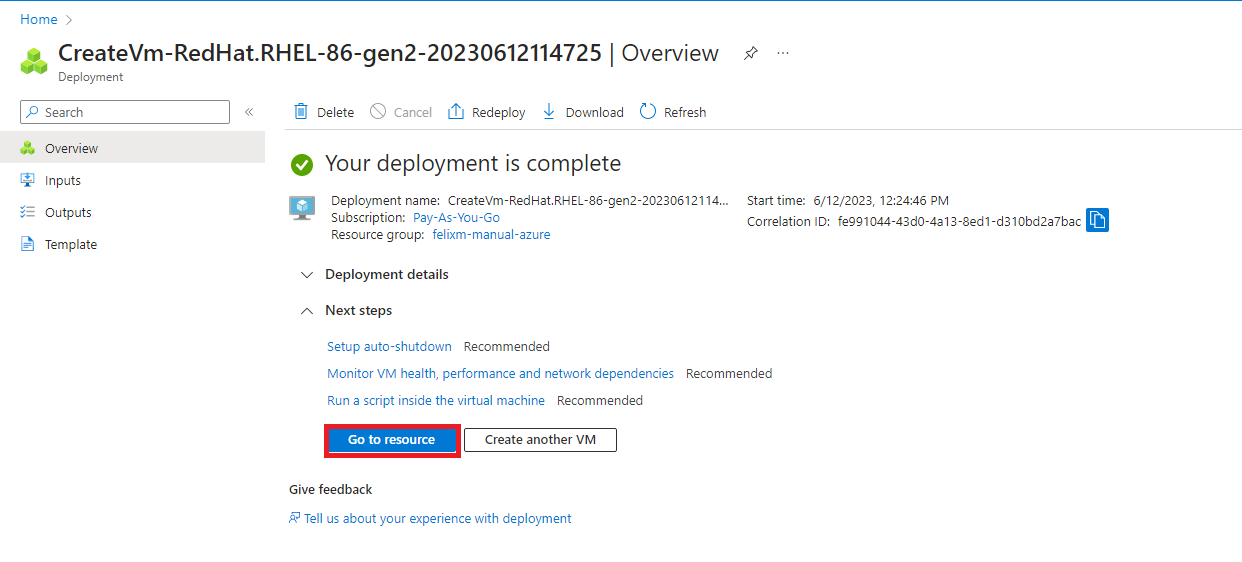Image resolution: width=1242 pixels, height=562 pixels.
Task: Open the Home breadcrumb link
Action: [39, 19]
